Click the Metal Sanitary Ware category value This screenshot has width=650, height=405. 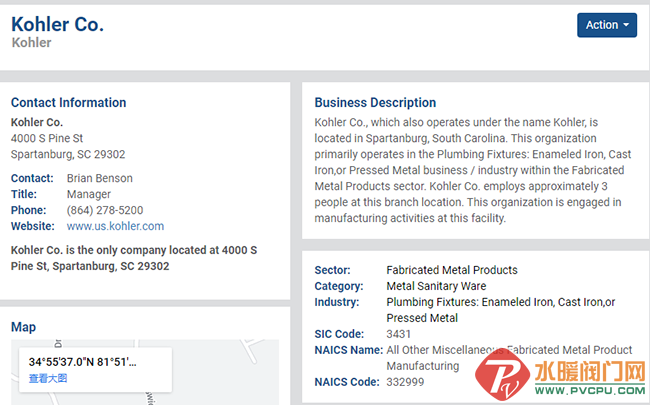tap(436, 286)
